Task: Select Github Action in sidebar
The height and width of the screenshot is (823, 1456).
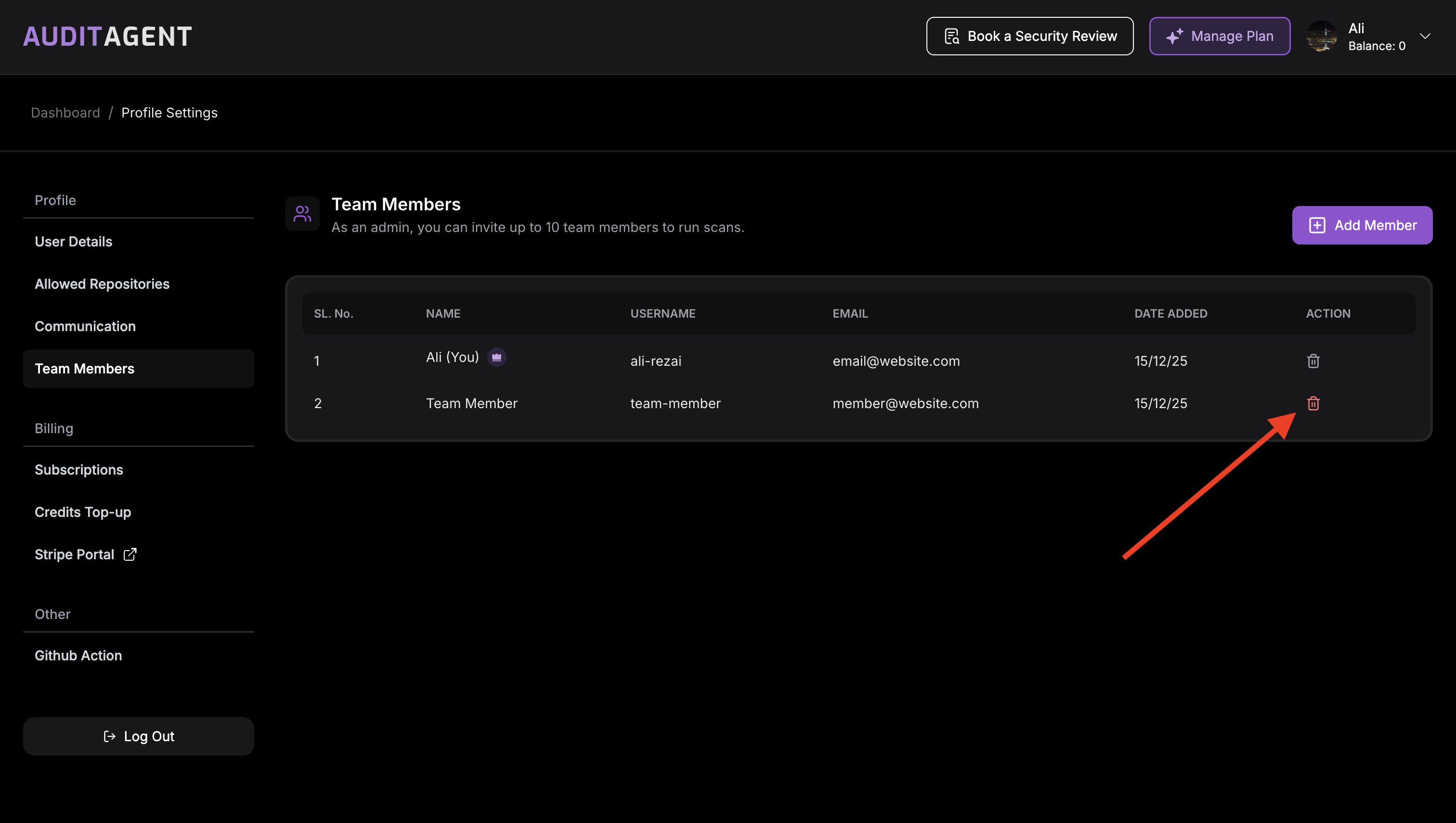Action: click(x=78, y=655)
